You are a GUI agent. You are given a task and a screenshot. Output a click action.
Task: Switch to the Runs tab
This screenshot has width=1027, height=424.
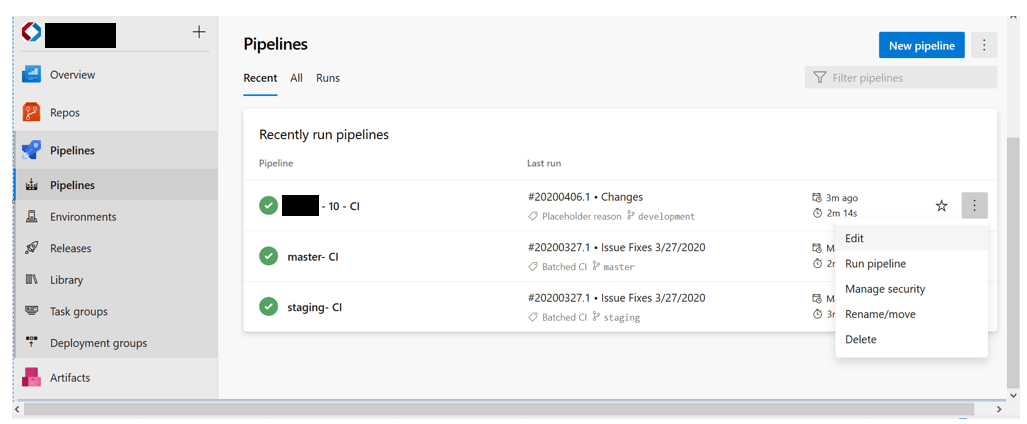[328, 78]
